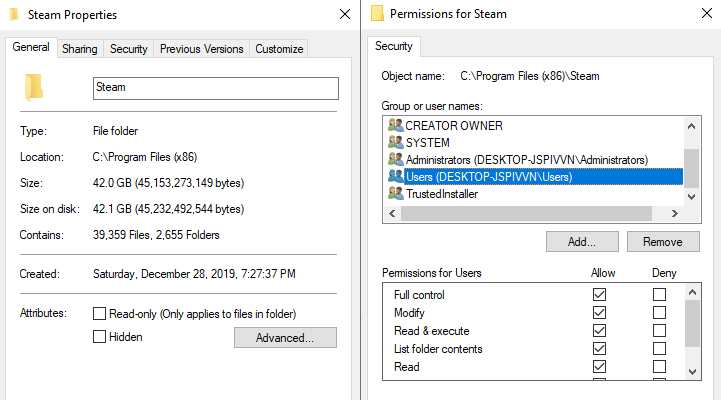Select CREATOR OWNER in the user list

(x=454, y=126)
